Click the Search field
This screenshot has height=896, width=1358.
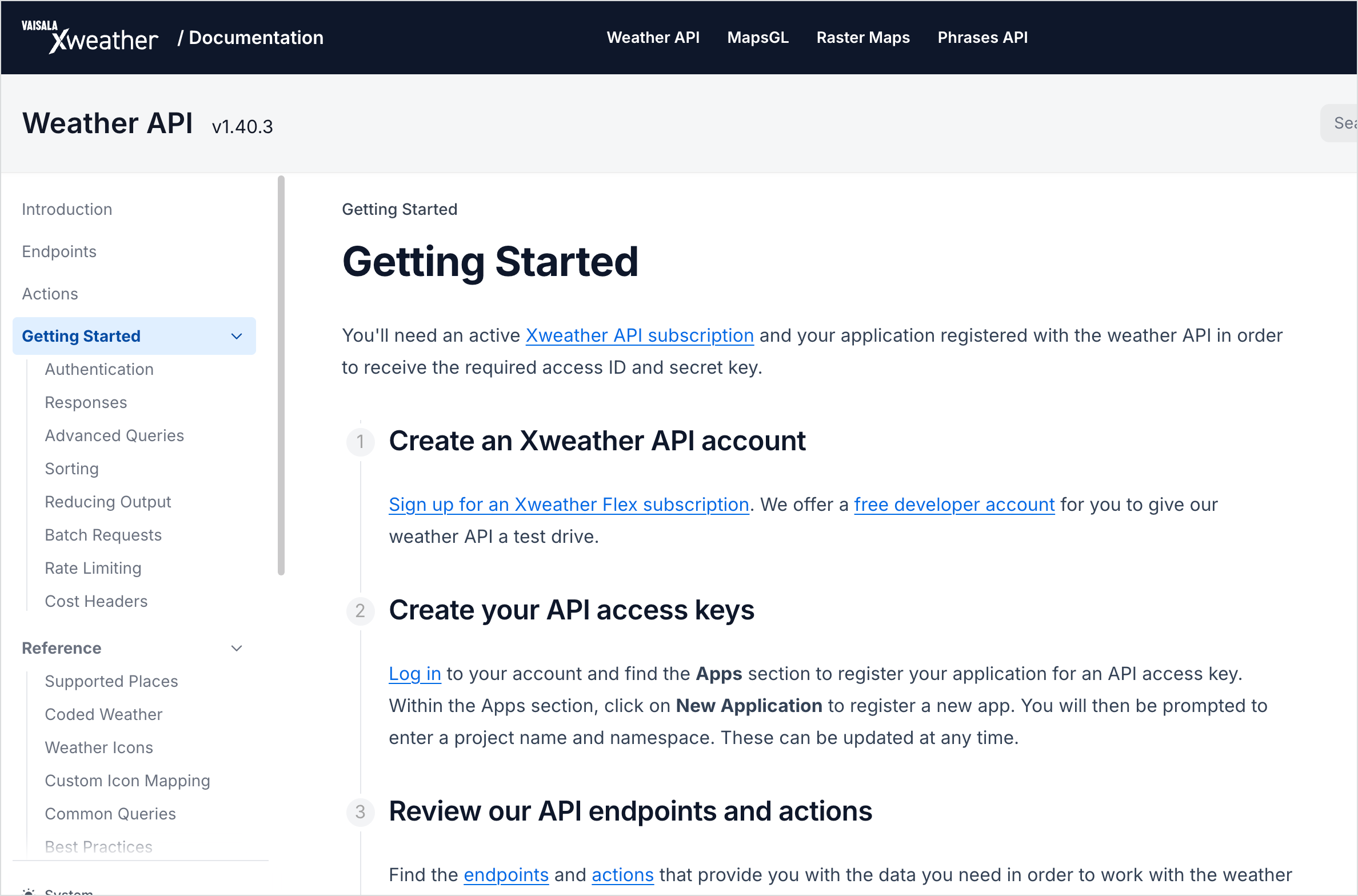coord(1339,123)
